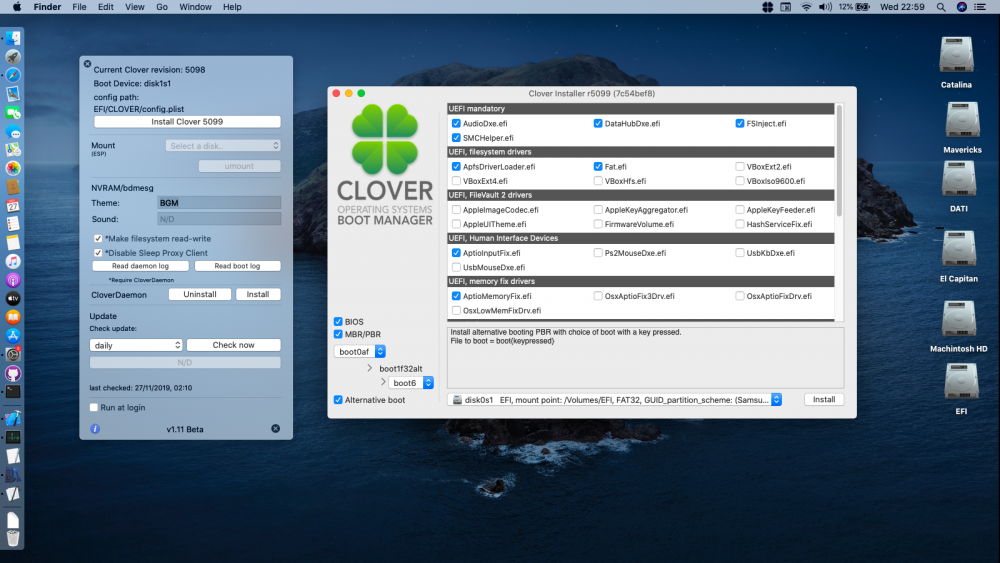
Task: Click the Theme BGM input field
Action: (x=219, y=203)
